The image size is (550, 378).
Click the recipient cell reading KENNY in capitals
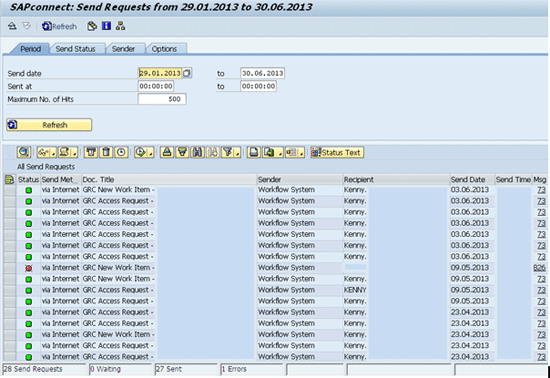point(355,290)
